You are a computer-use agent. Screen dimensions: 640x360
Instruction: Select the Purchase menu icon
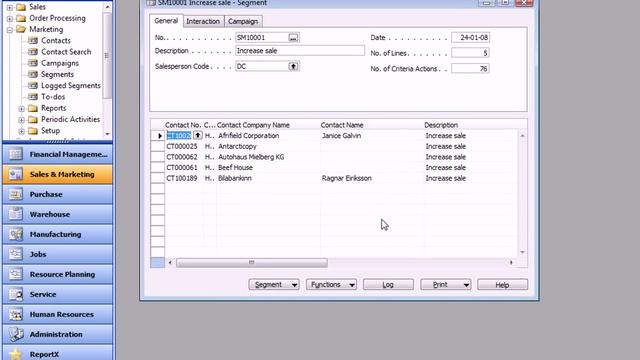pyautogui.click(x=16, y=194)
